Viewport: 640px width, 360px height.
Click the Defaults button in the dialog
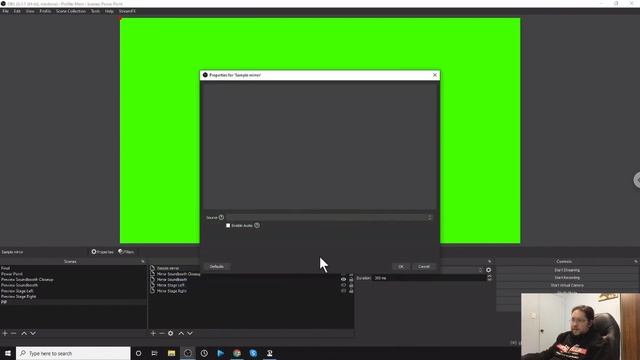(217, 267)
